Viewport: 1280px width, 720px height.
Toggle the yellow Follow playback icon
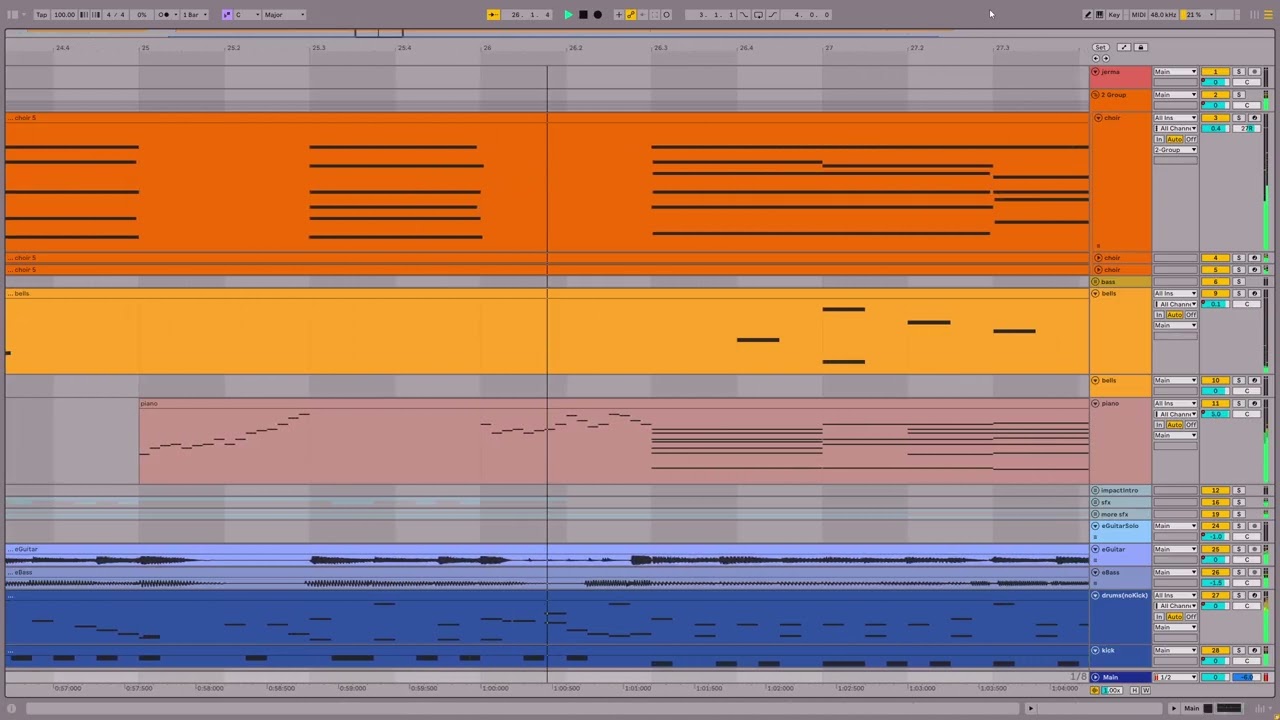pos(493,15)
